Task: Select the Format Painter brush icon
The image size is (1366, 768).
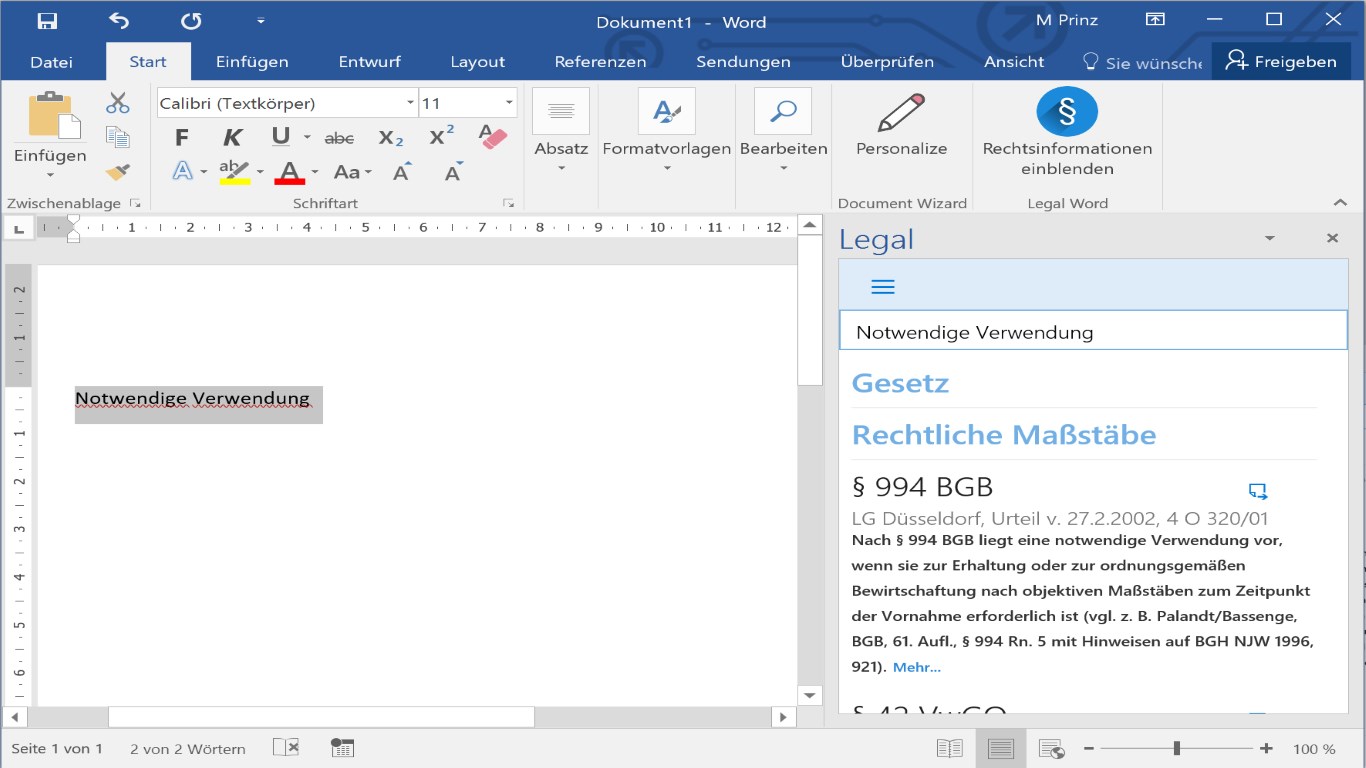Action: pos(118,171)
